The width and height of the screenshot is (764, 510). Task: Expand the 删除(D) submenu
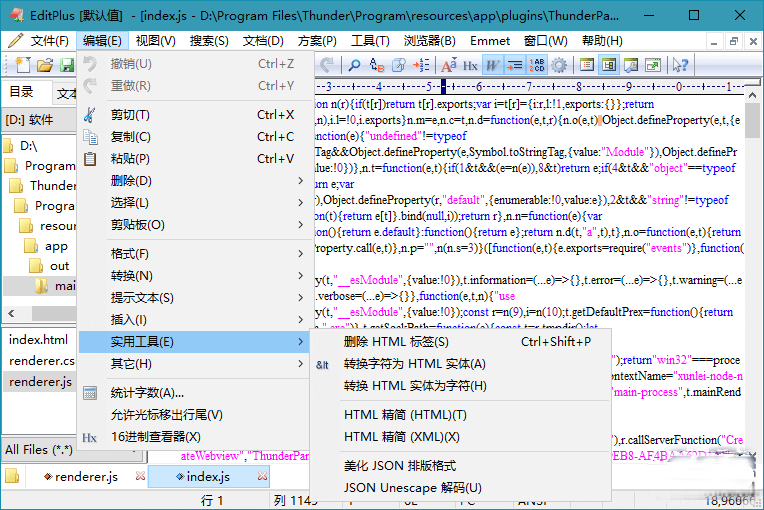[193, 181]
